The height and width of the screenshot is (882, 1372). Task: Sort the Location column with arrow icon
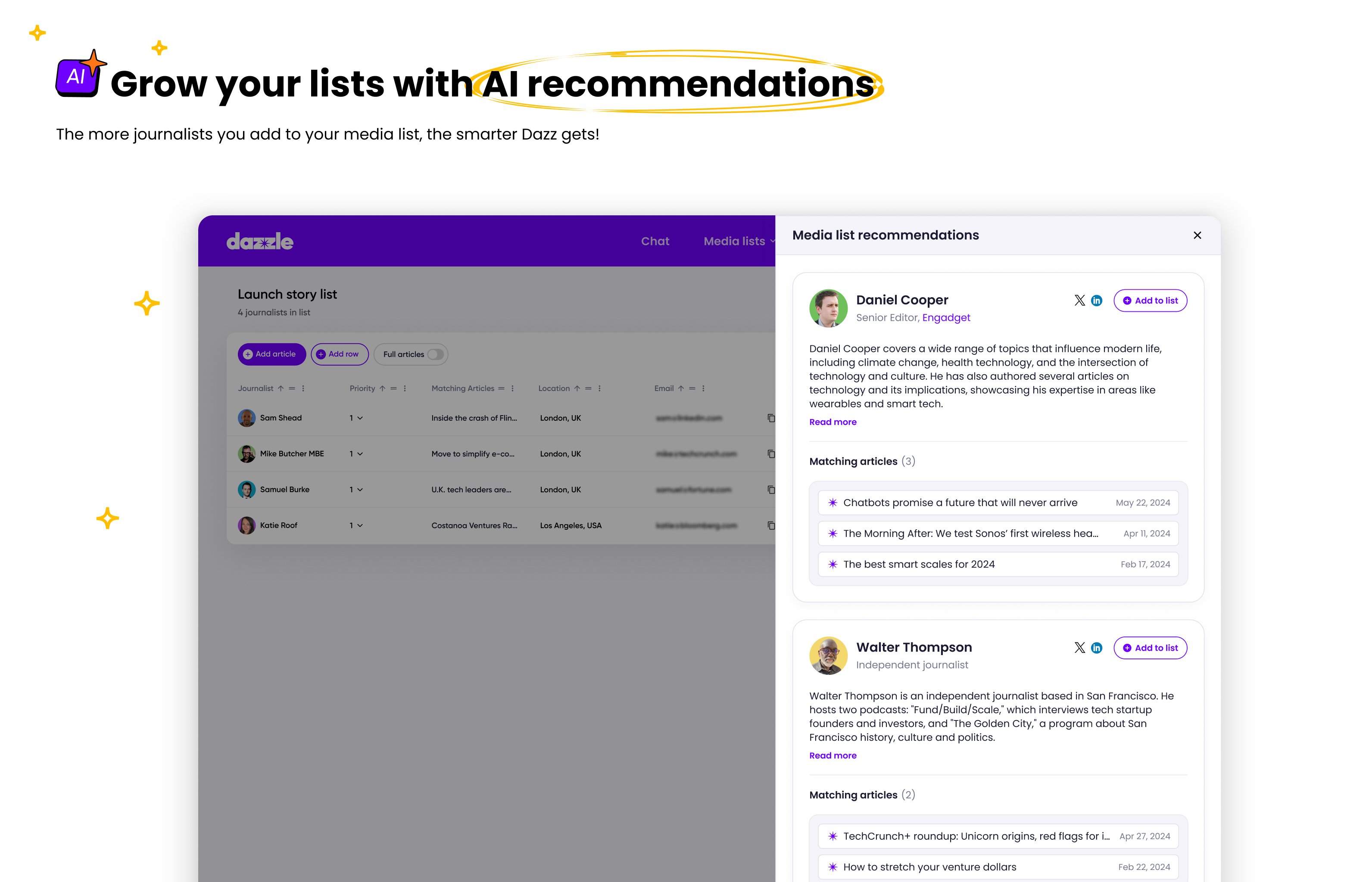577,388
